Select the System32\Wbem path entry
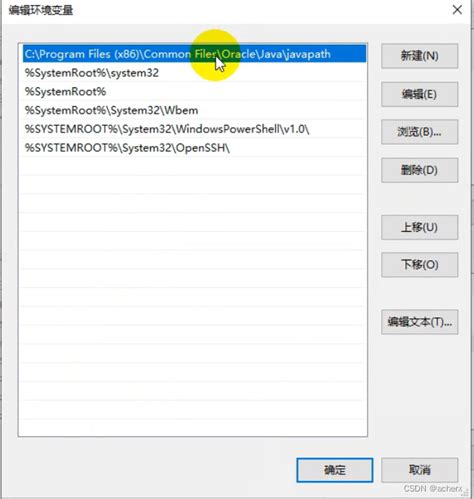Image resolution: width=474 pixels, height=499 pixels. 194,110
